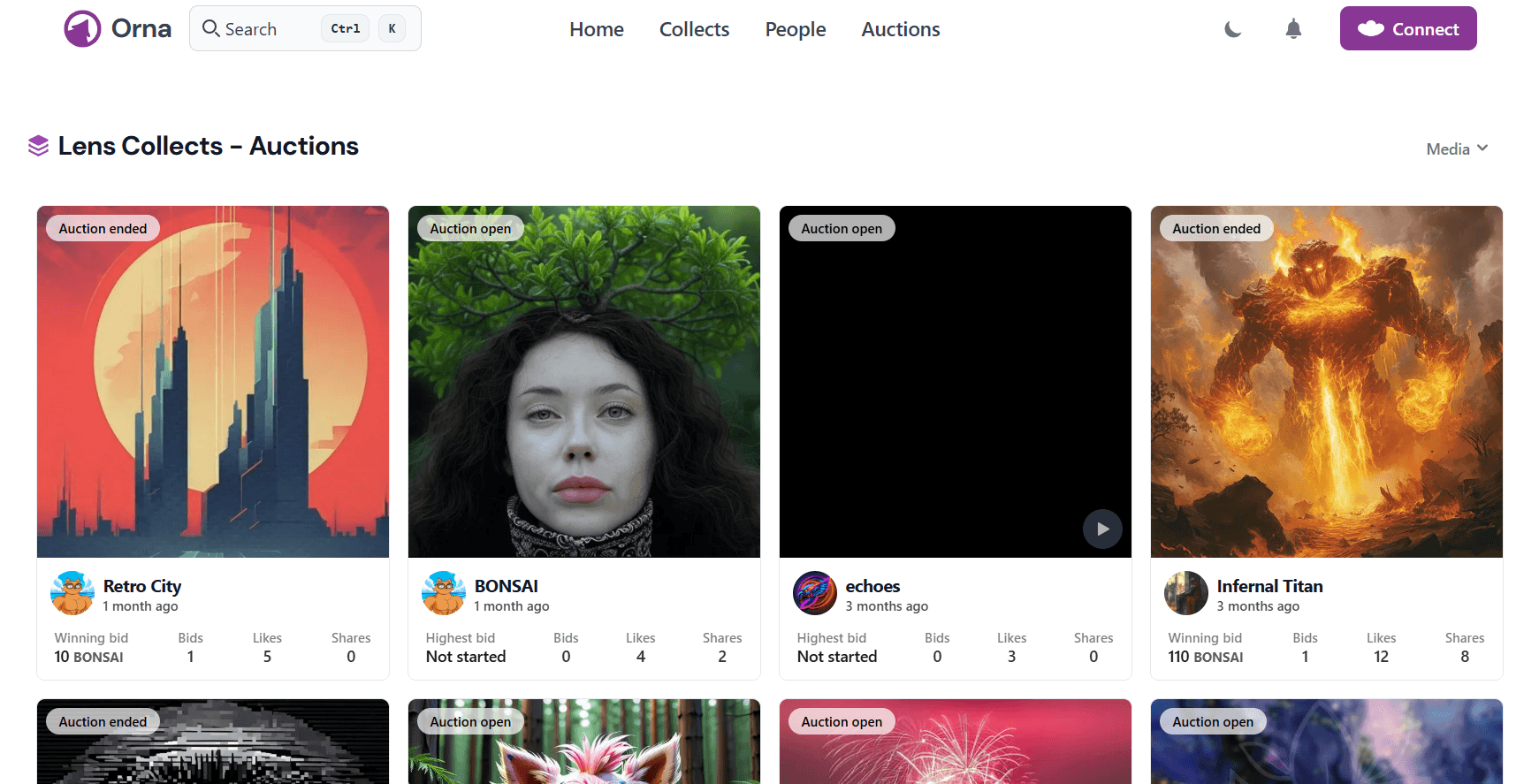
Task: Toggle dark mode with the moon icon
Action: click(x=1233, y=29)
